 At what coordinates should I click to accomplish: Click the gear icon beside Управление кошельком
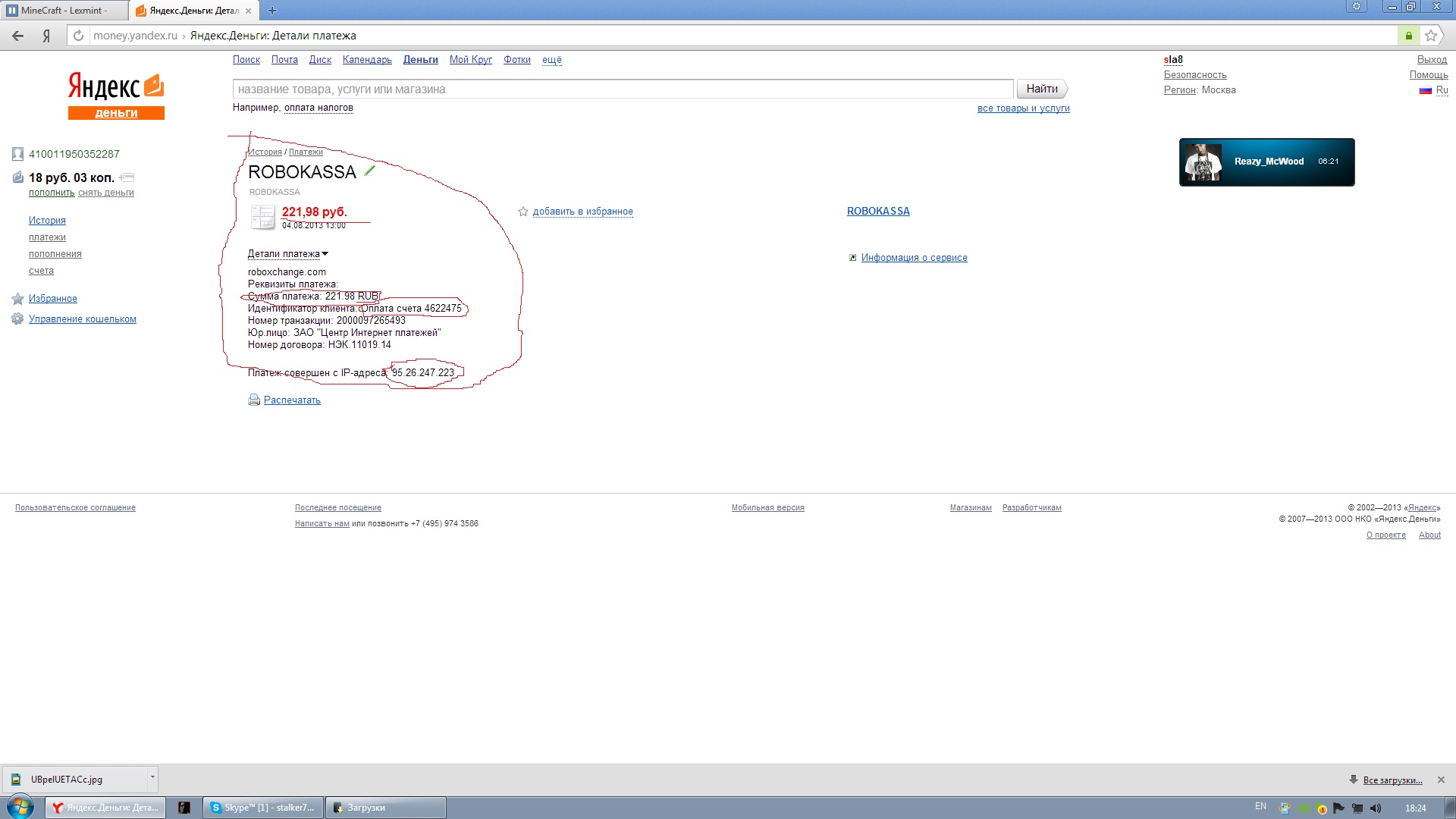point(17,318)
